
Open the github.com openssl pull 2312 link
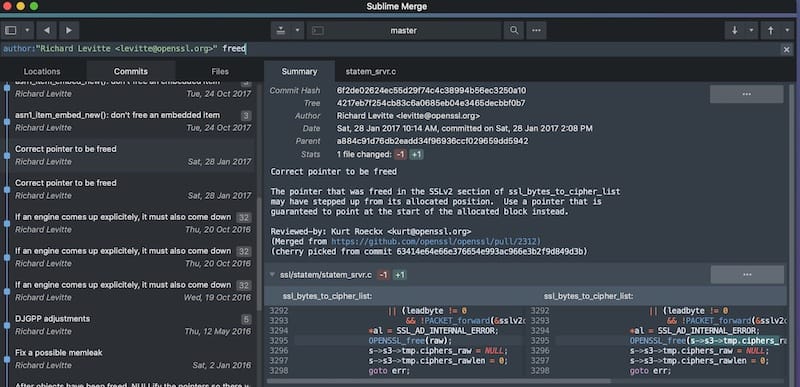(435, 241)
